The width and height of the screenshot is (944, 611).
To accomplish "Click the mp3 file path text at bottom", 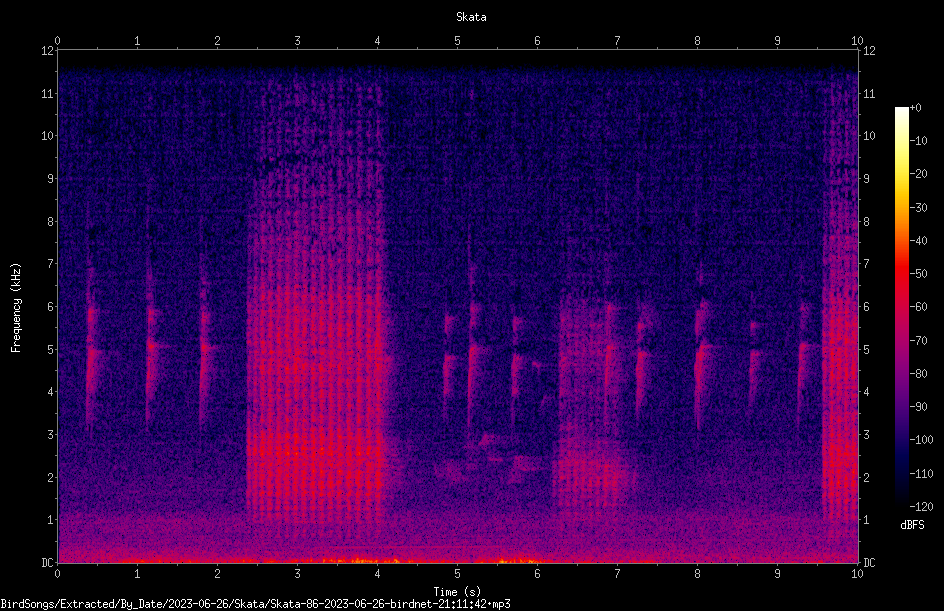I will click(255, 604).
